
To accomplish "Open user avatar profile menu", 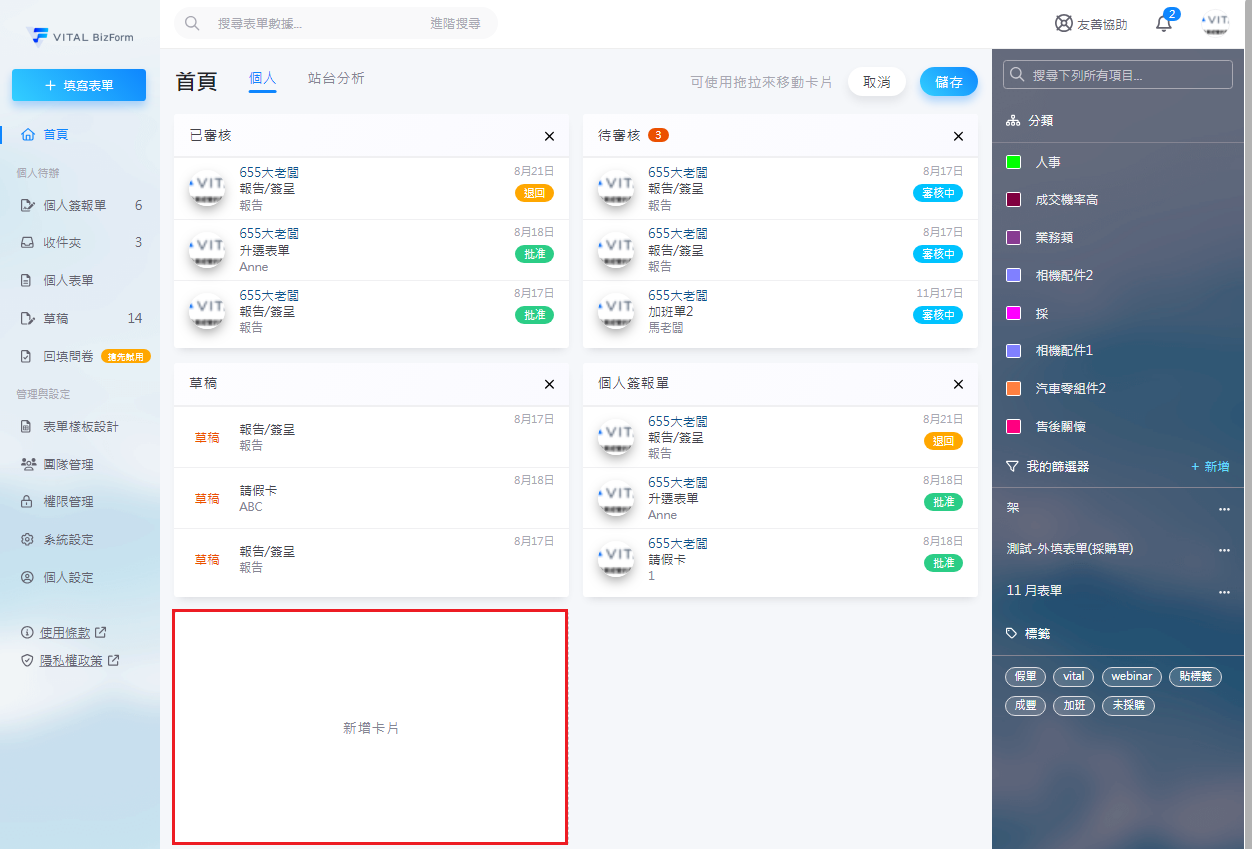I will pos(1216,24).
